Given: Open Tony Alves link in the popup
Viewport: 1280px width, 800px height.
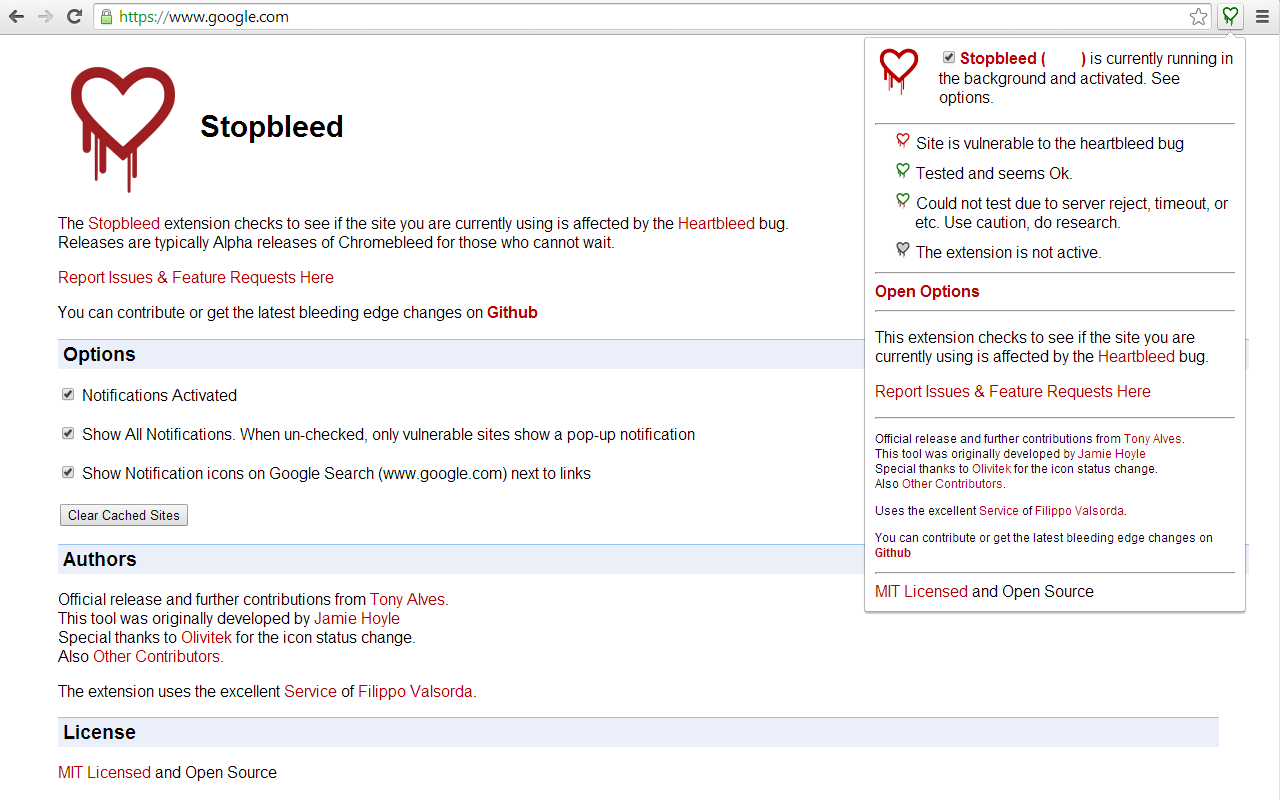Looking at the screenshot, I should (1153, 439).
